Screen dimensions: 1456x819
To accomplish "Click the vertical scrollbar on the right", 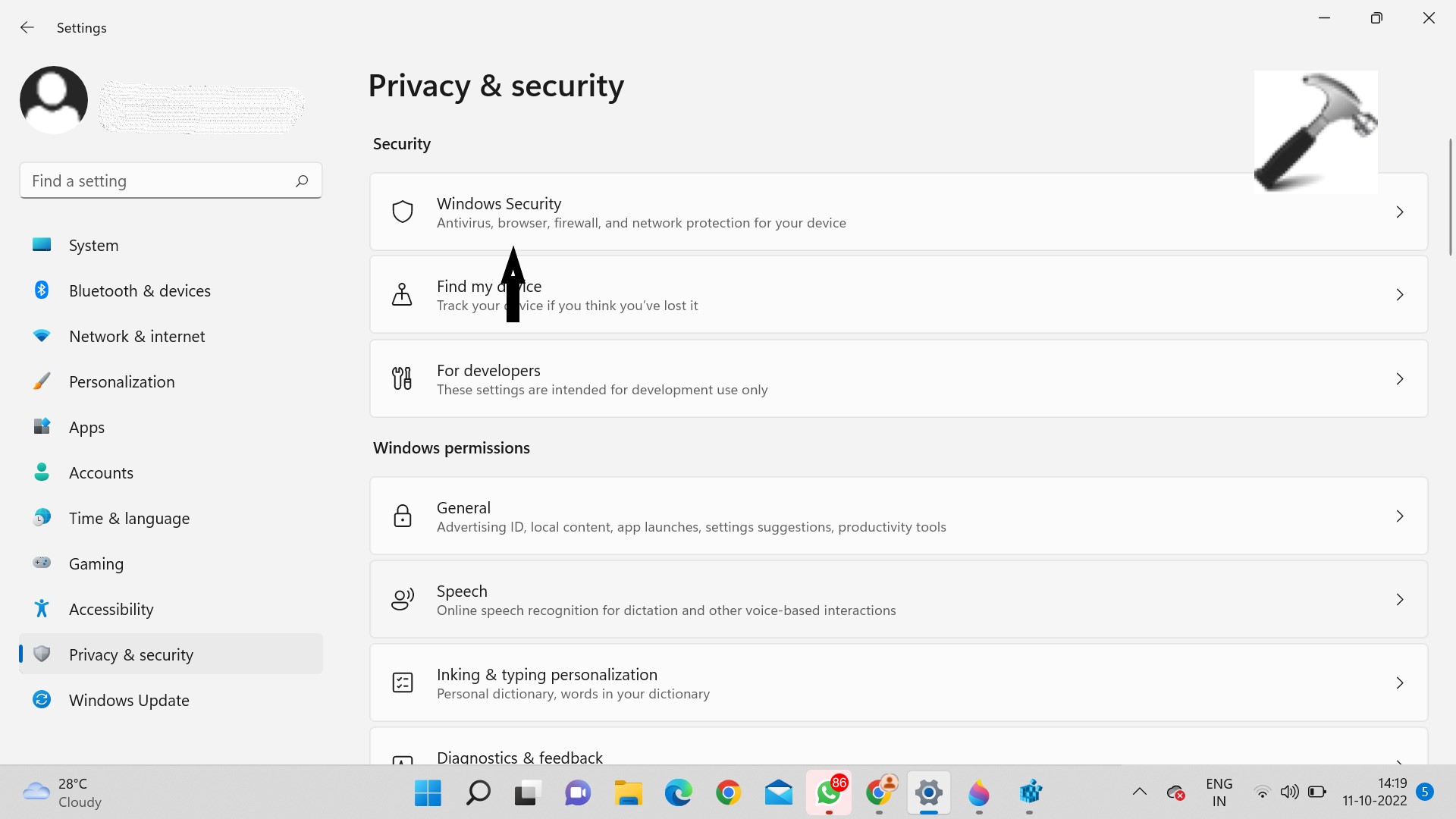I will coord(1450,197).
